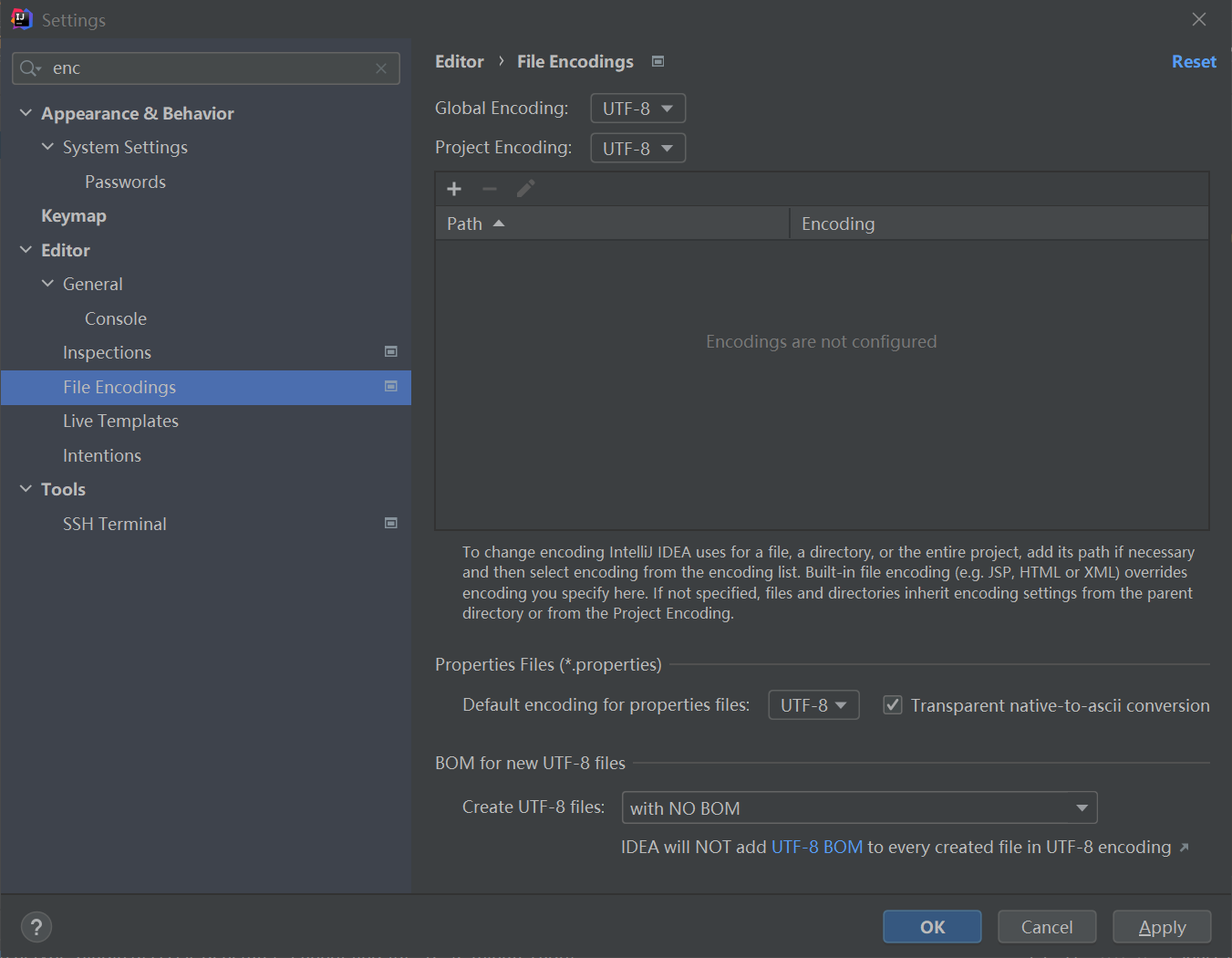This screenshot has height=958, width=1232.
Task: Click 'Default encoding for properties files:' label
Action: point(606,705)
